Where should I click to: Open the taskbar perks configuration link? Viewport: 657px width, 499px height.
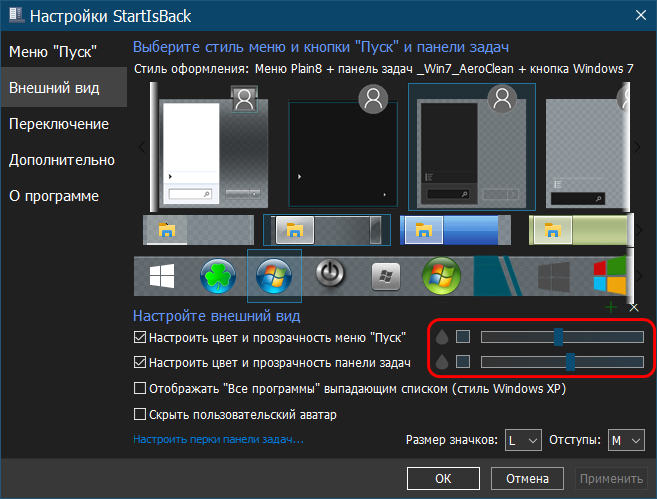(218, 440)
